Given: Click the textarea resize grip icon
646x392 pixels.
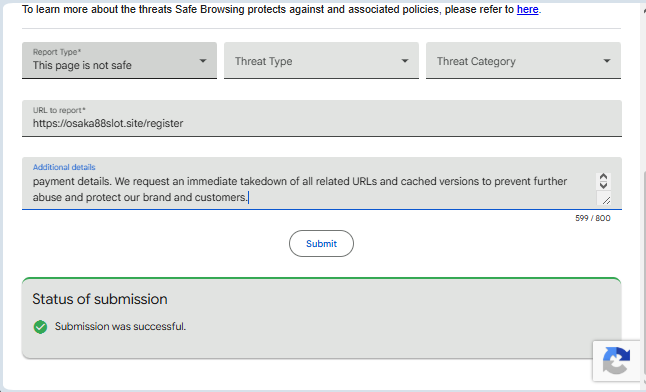Looking at the screenshot, I should coord(606,200).
